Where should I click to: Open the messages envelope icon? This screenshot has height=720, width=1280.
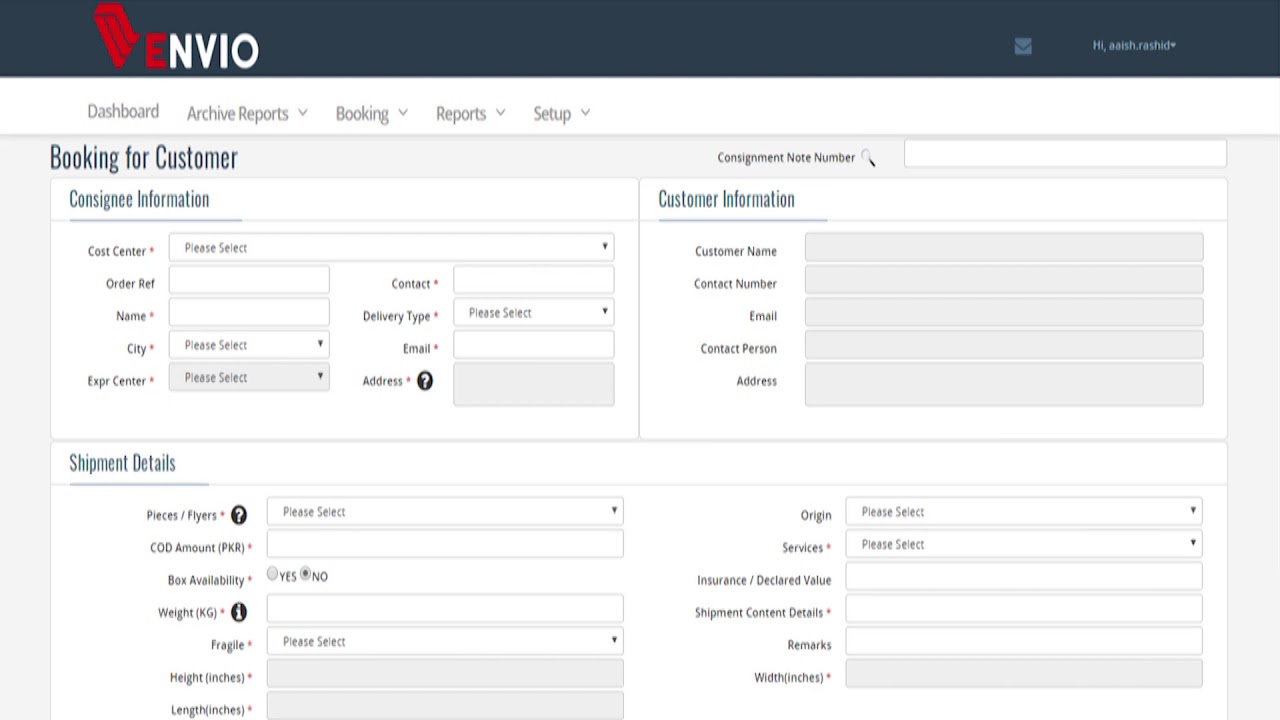pyautogui.click(x=1022, y=46)
